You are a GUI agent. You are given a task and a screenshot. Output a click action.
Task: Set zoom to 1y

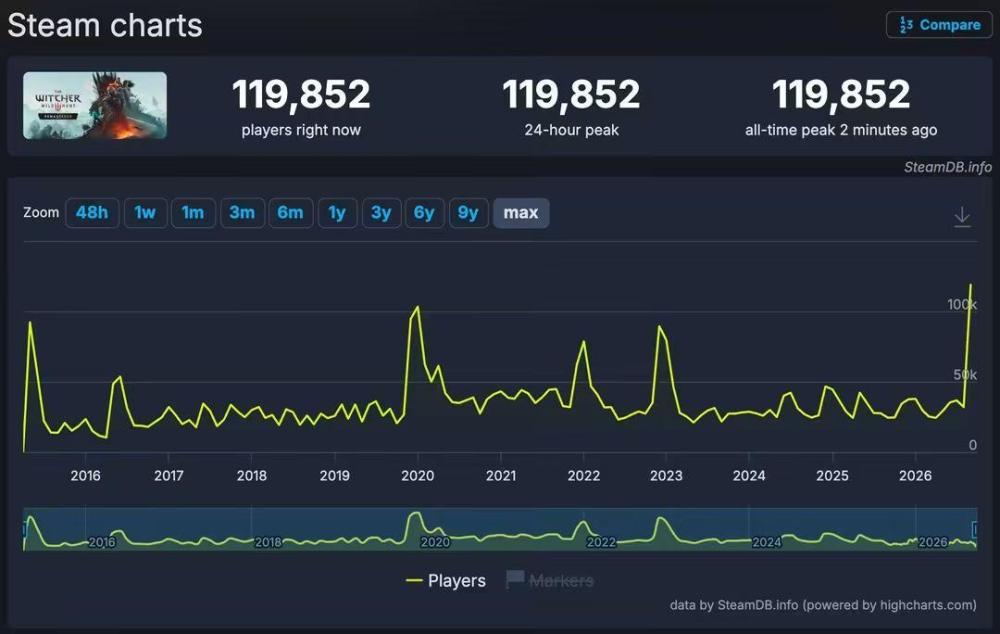point(337,212)
